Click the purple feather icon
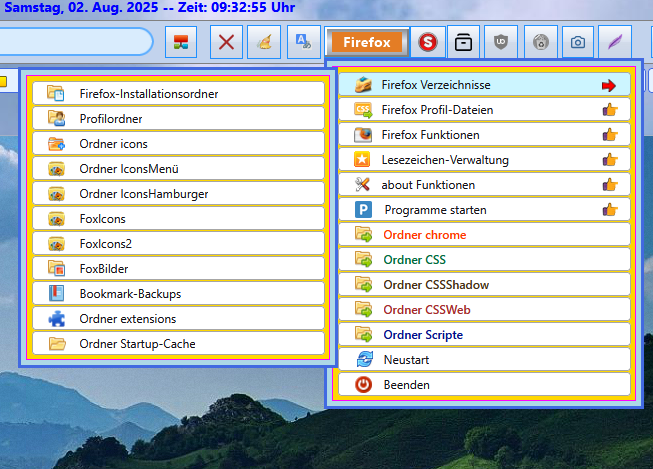 (614, 43)
